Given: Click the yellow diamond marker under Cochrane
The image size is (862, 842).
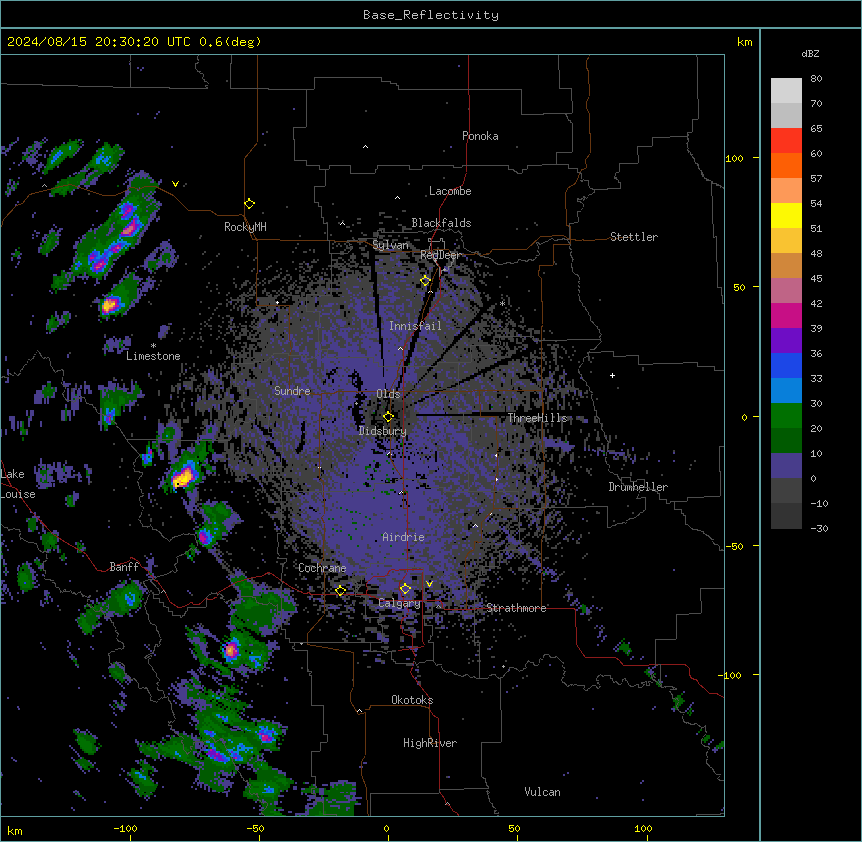Looking at the screenshot, I should [x=340, y=591].
